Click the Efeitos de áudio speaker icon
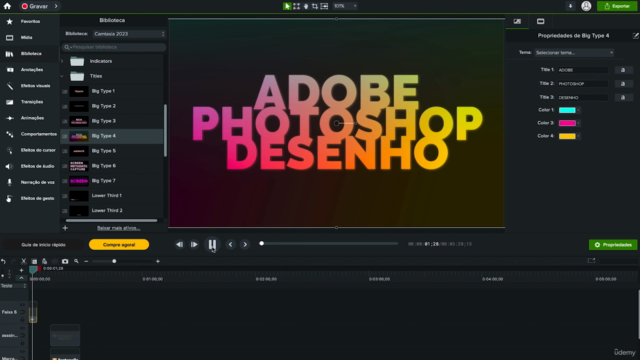This screenshot has width=640, height=360. point(9,167)
